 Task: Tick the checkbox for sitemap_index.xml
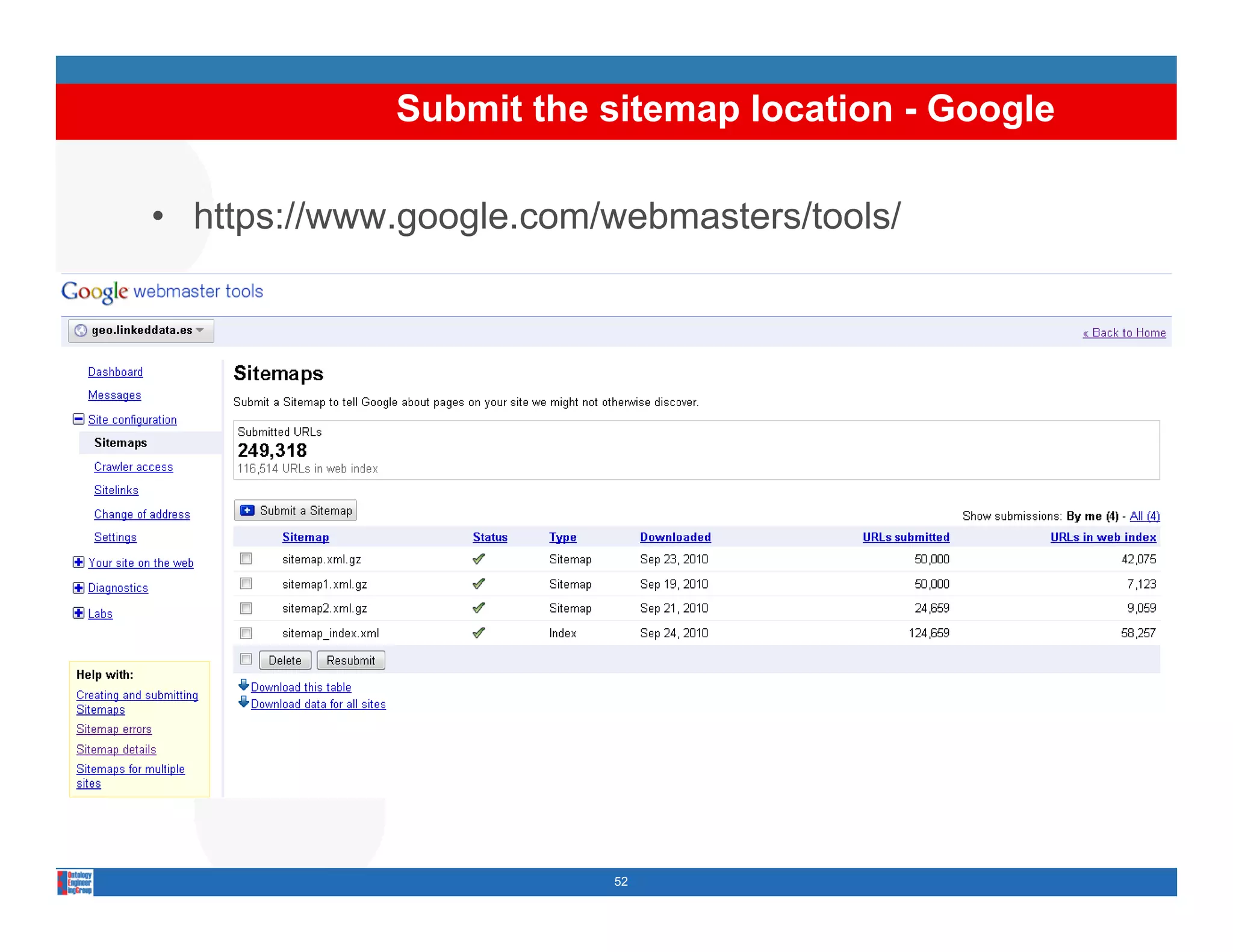pos(246,632)
